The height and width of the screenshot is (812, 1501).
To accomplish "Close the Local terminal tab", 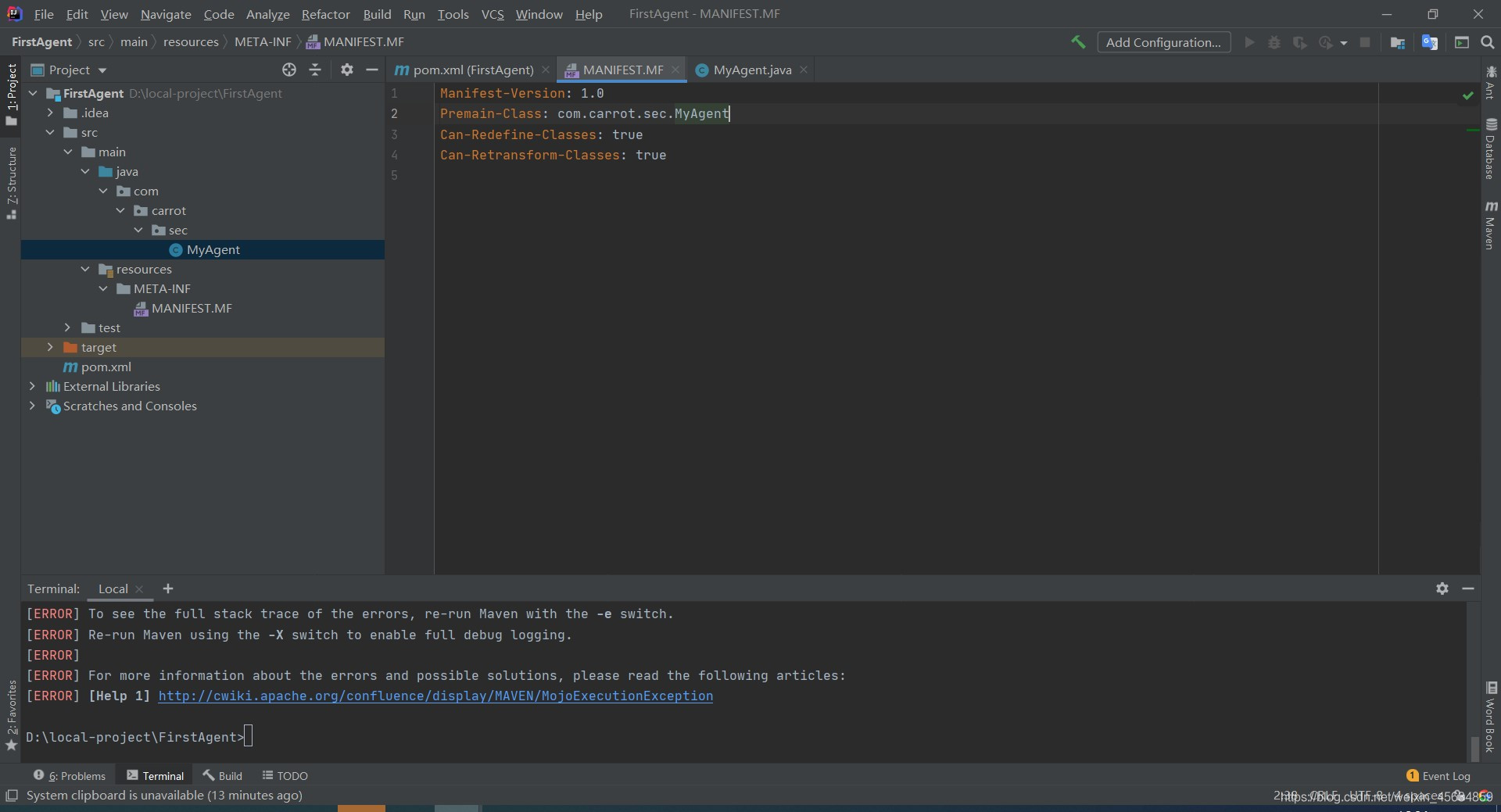I will (139, 589).
